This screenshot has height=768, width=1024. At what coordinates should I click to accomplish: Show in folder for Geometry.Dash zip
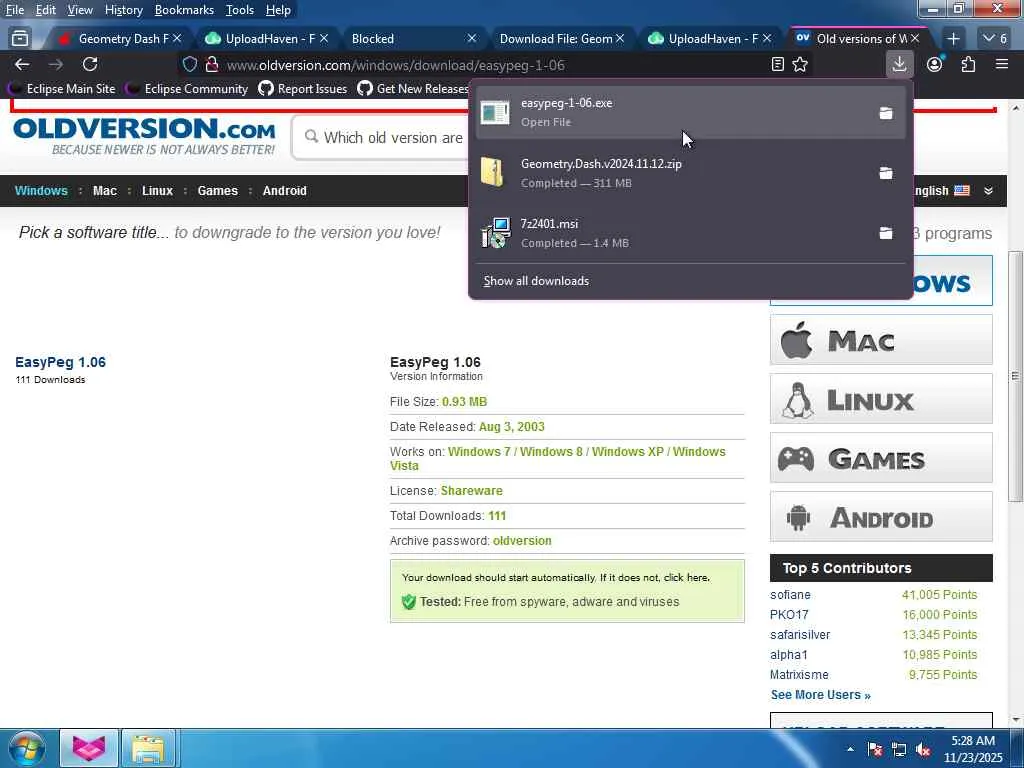pyautogui.click(x=886, y=173)
